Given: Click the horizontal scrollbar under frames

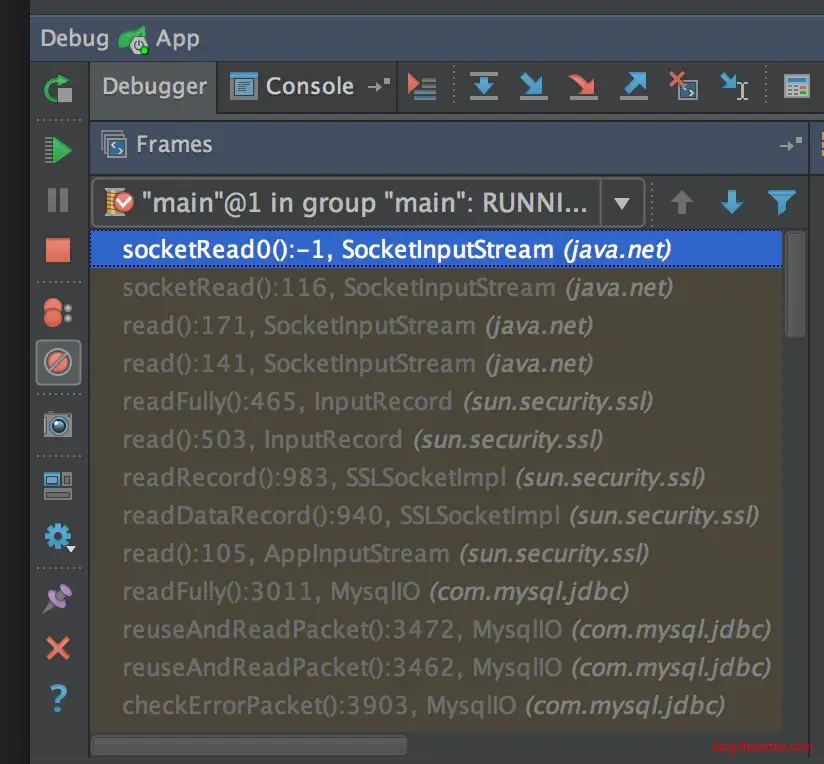Looking at the screenshot, I should 249,745.
